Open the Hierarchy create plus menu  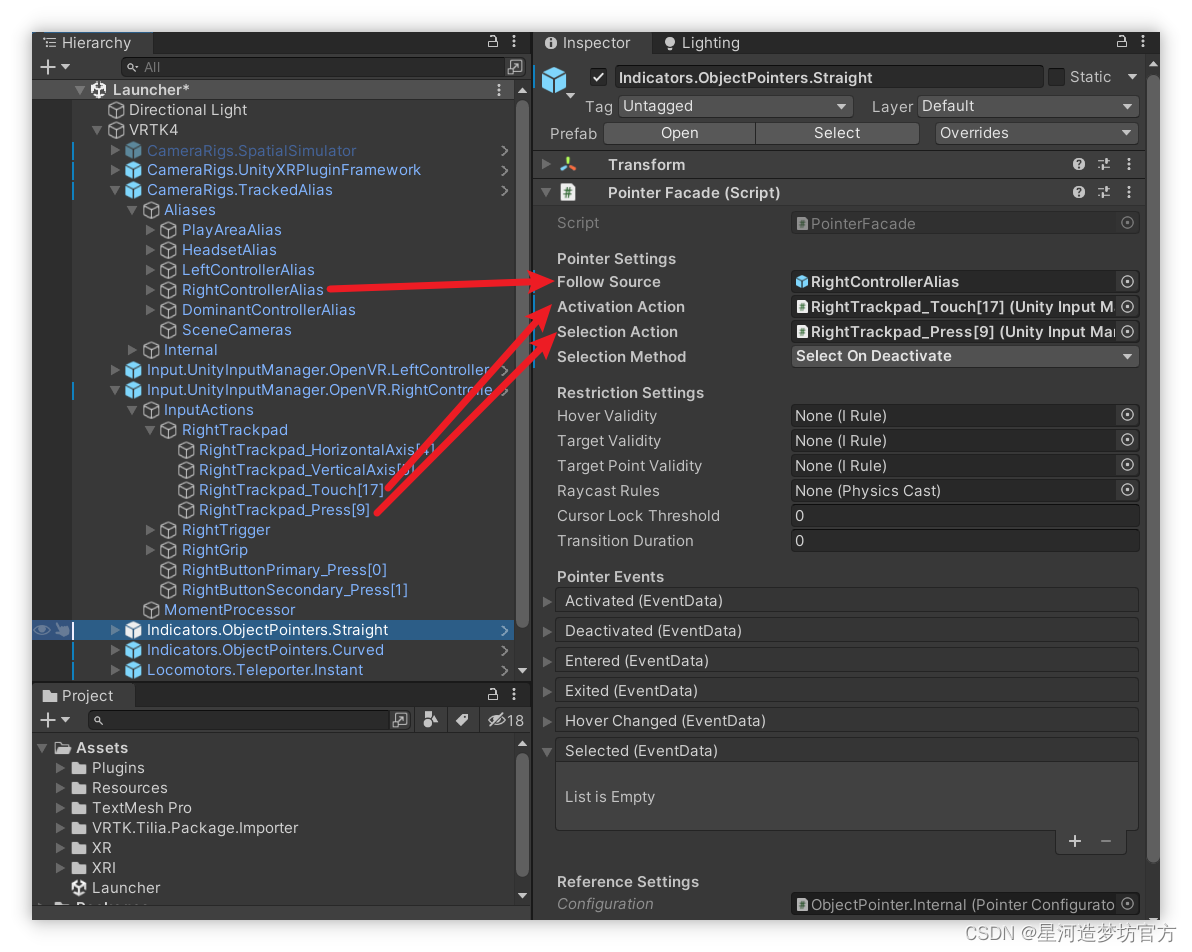point(55,67)
